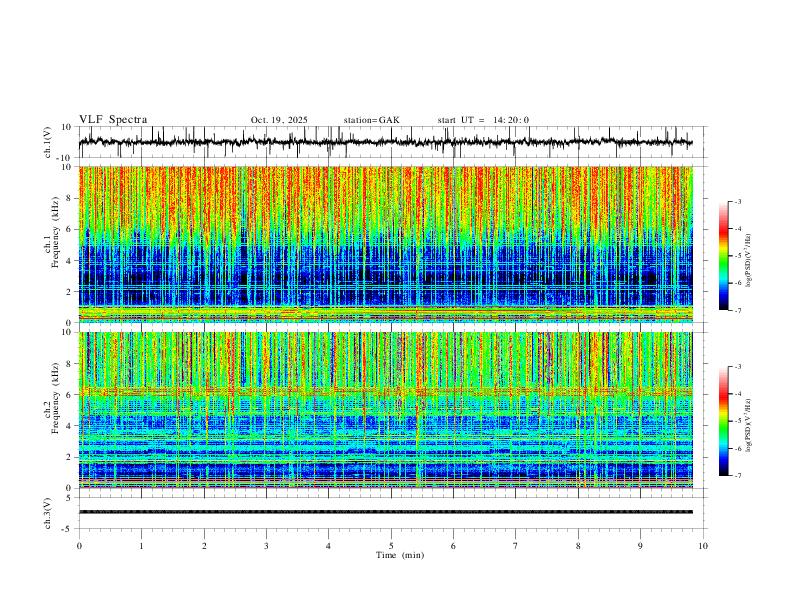Image resolution: width=792 pixels, height=612 pixels.
Task: Click the "-7" value on ch.2 colorbar
Action: point(738,476)
